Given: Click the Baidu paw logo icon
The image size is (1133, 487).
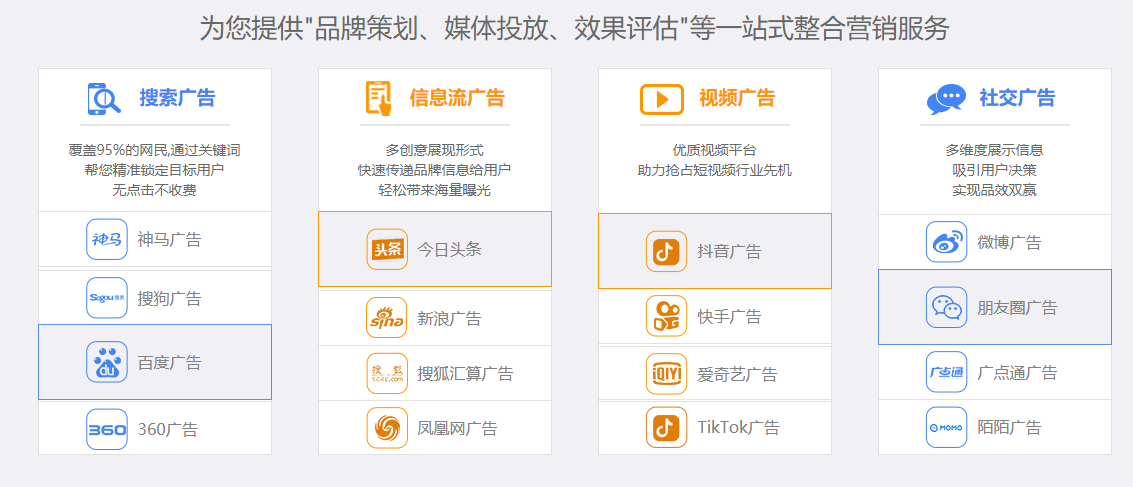Looking at the screenshot, I should pos(107,362).
